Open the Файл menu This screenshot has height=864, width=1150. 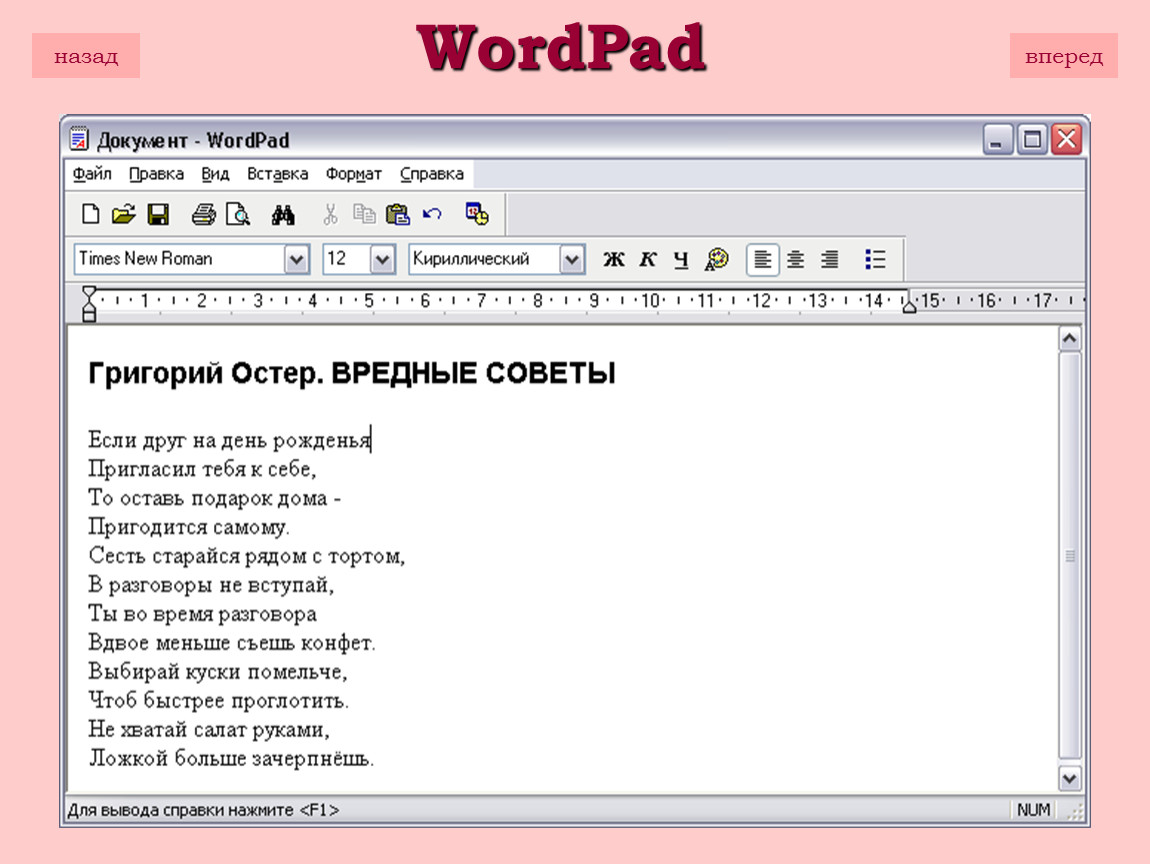(x=92, y=174)
